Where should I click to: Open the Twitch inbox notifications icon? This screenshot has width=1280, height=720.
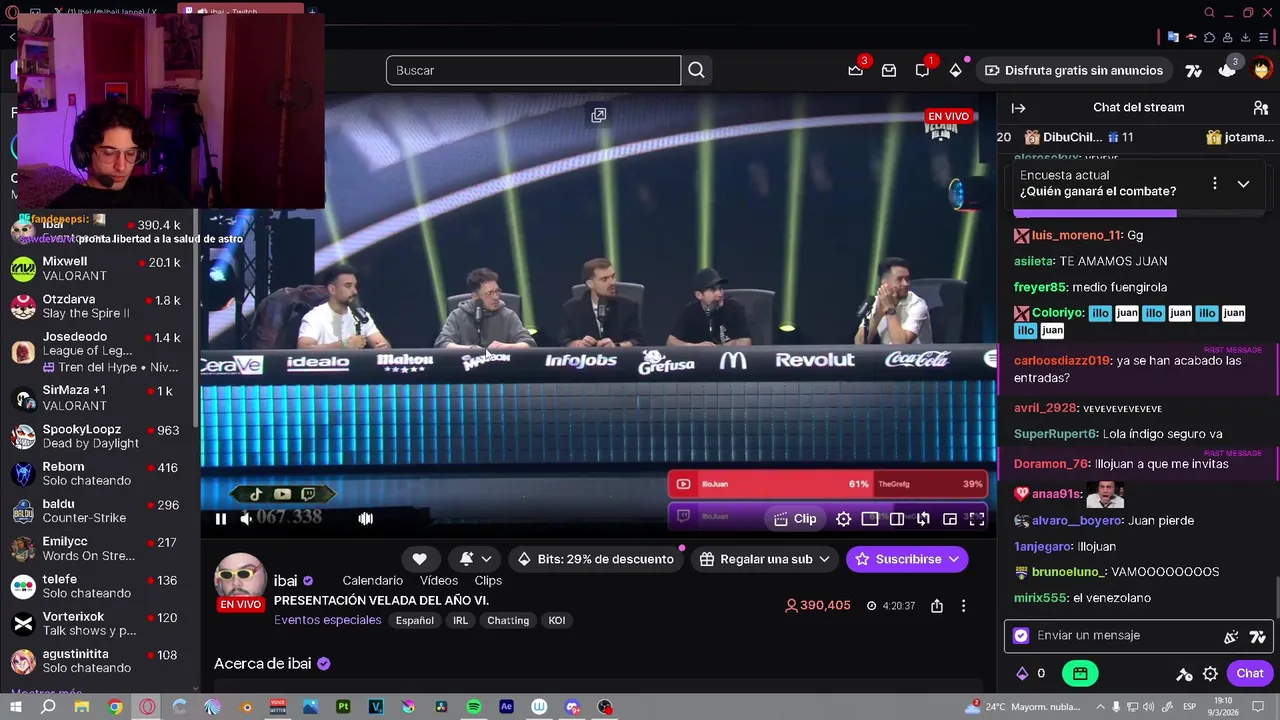(x=889, y=70)
